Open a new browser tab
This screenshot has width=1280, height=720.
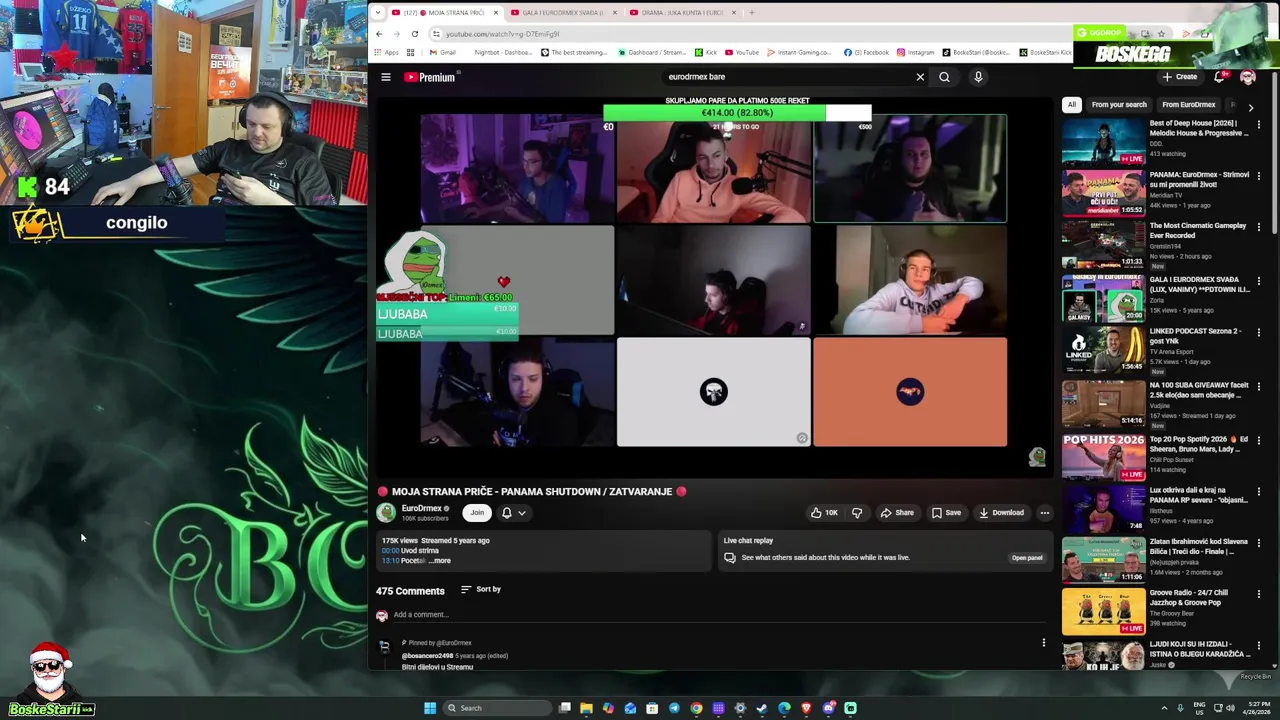(752, 13)
